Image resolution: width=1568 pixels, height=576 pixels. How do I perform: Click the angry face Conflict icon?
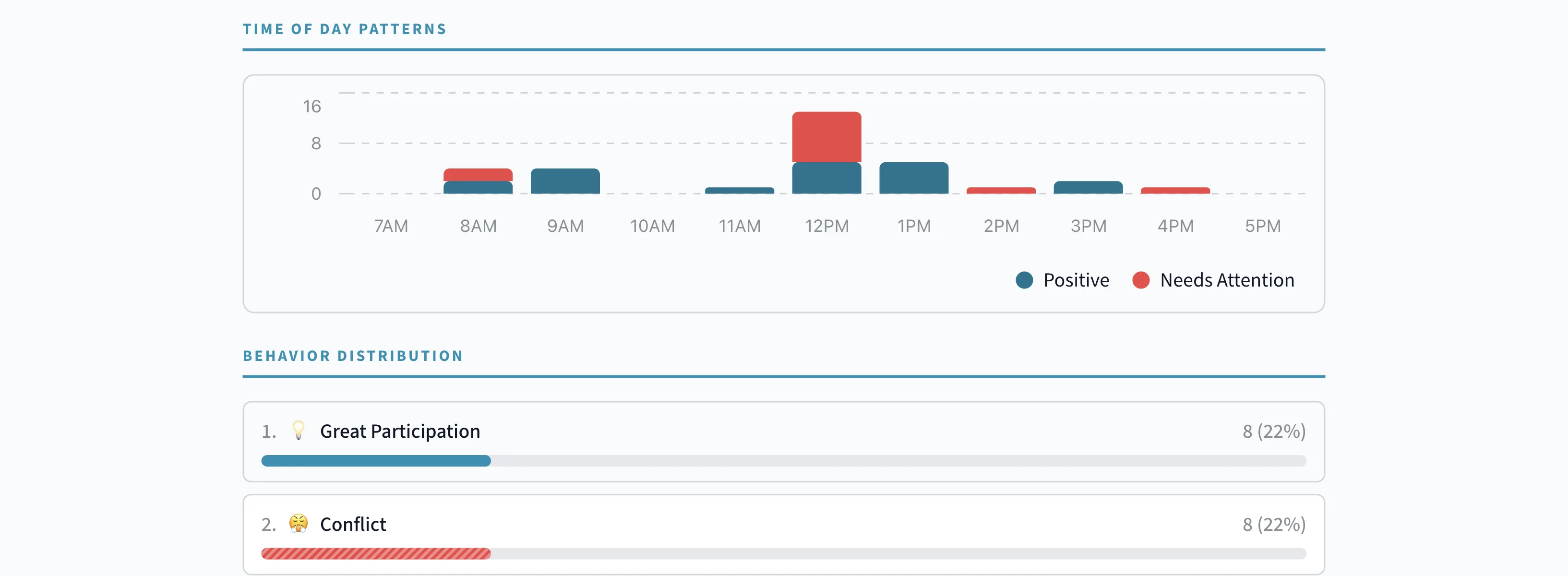[x=298, y=524]
